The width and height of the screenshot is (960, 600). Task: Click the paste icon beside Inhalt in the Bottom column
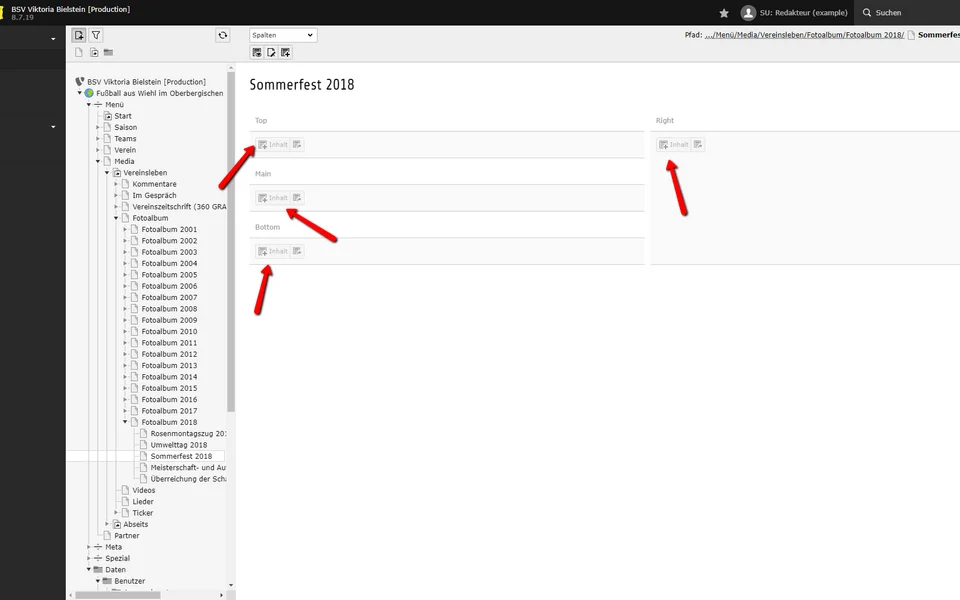(297, 251)
